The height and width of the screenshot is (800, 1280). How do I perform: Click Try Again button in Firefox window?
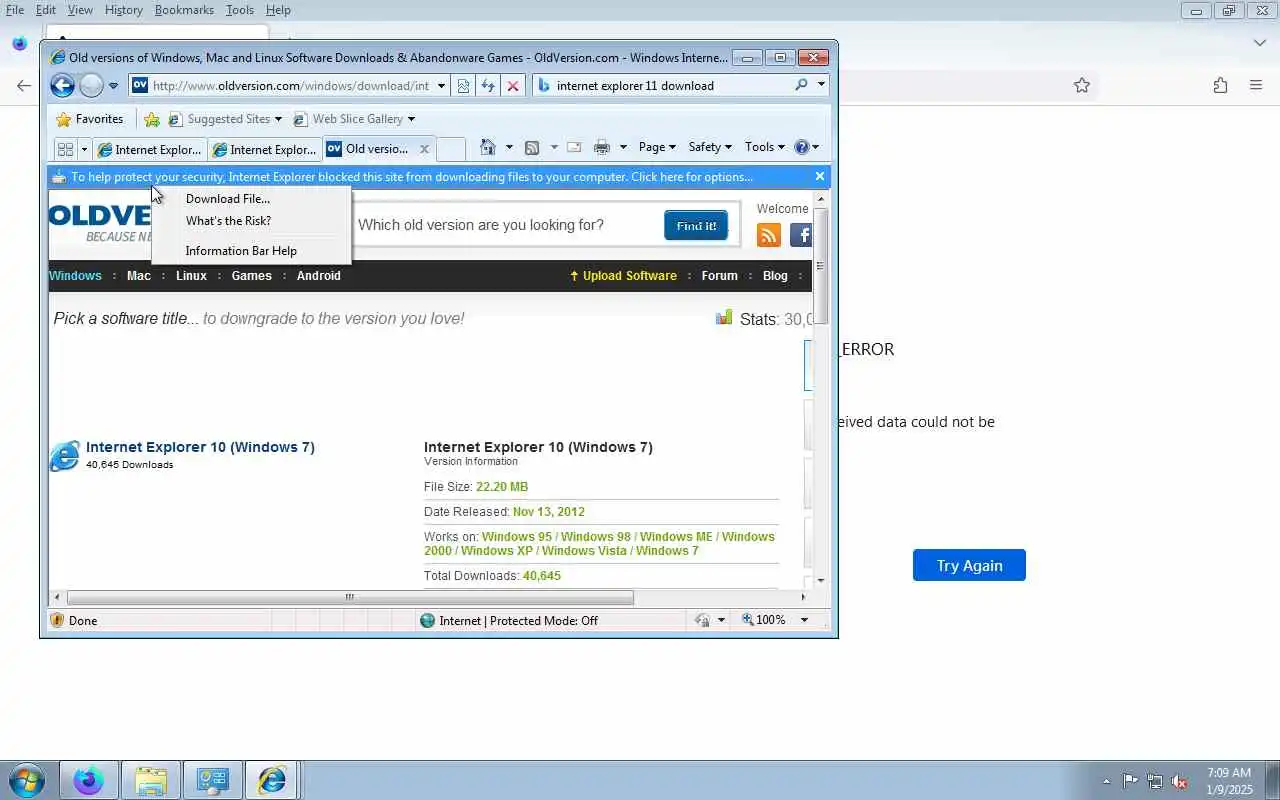[x=969, y=565]
